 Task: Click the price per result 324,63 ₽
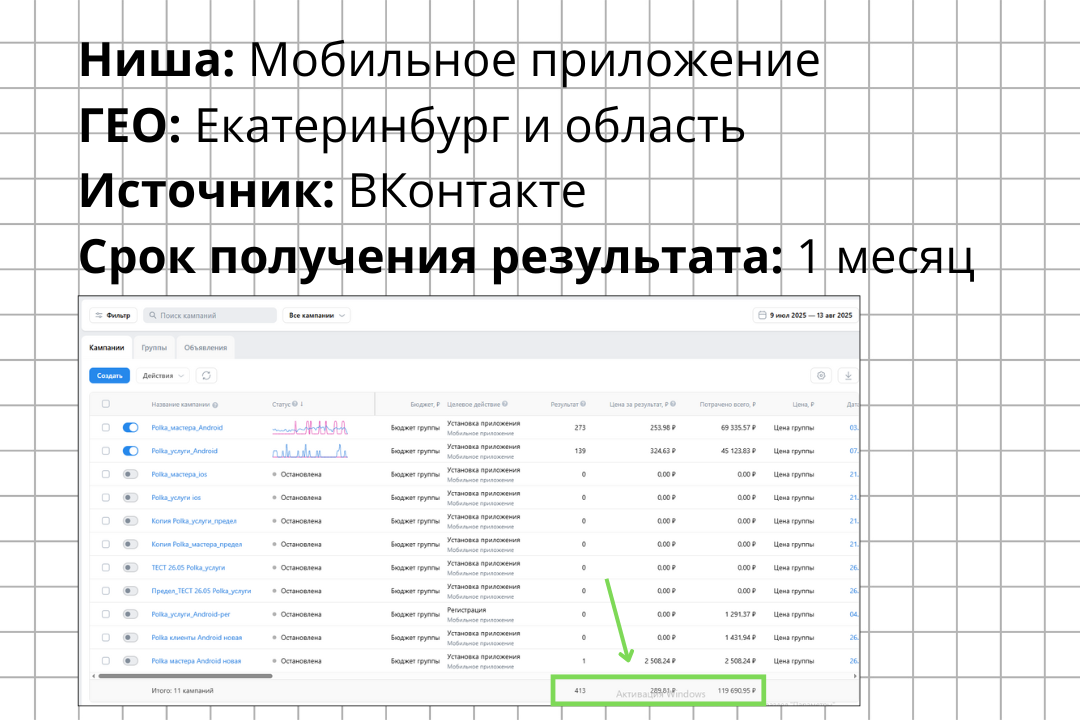[663, 451]
